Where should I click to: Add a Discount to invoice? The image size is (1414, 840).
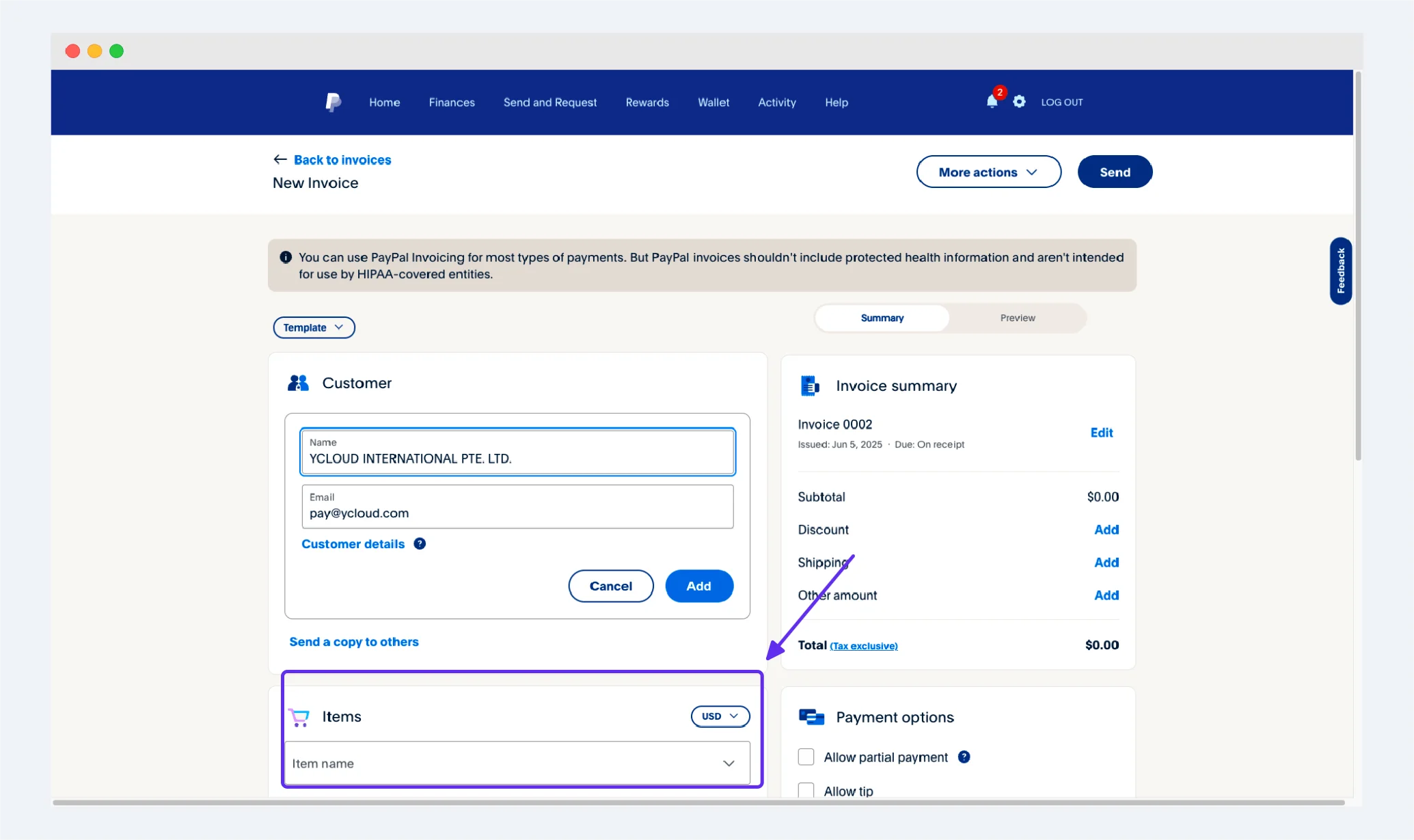(1106, 530)
